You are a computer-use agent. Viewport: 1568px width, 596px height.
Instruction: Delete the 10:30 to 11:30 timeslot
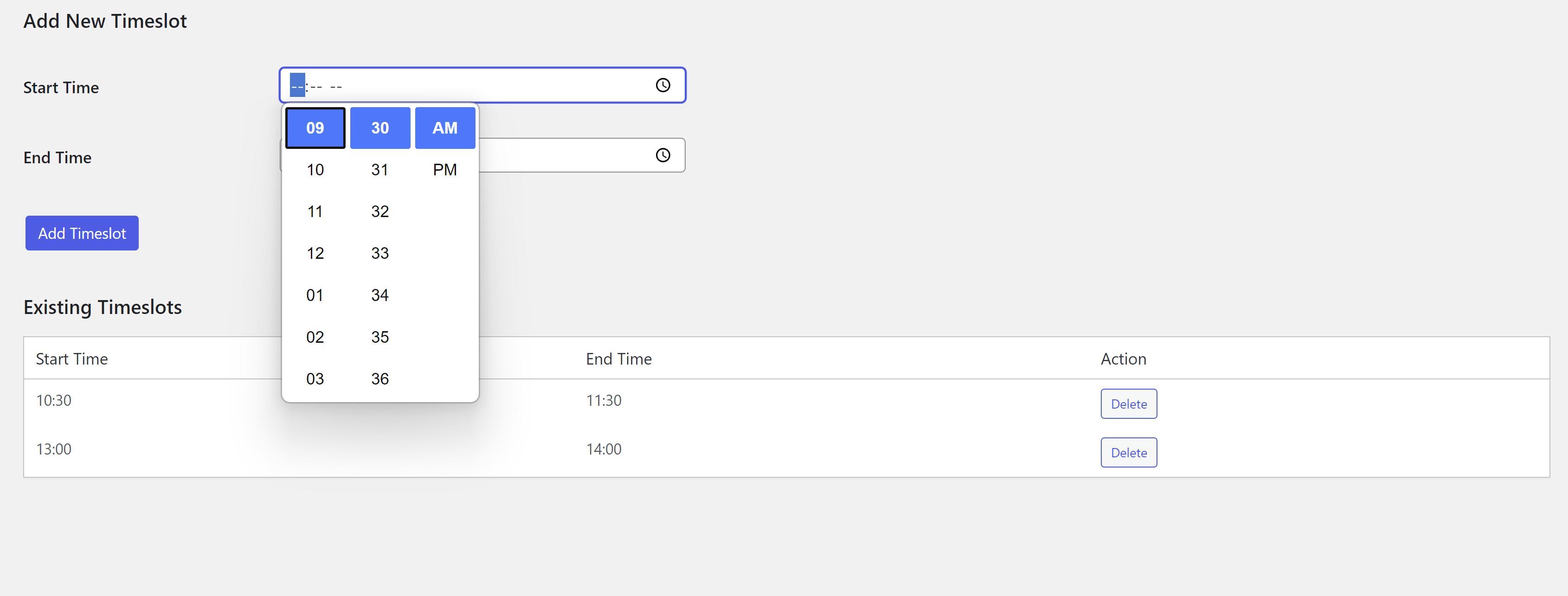coord(1128,404)
